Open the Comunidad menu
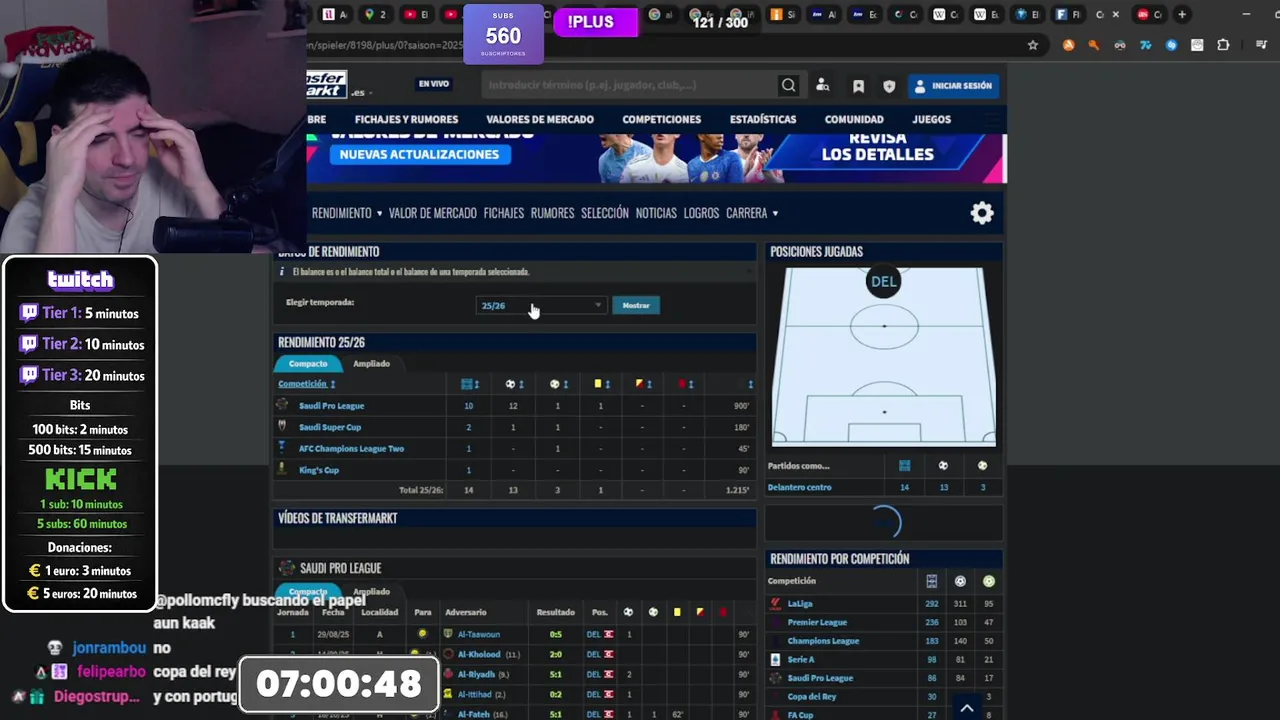The width and height of the screenshot is (1280, 720). coord(854,119)
